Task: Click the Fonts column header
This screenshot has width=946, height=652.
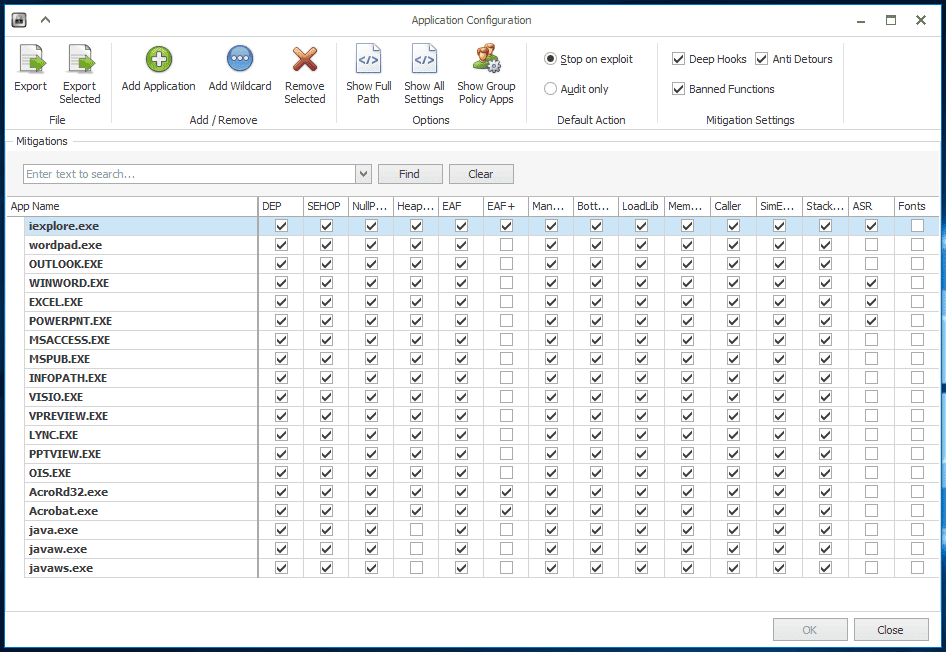Action: click(x=916, y=206)
